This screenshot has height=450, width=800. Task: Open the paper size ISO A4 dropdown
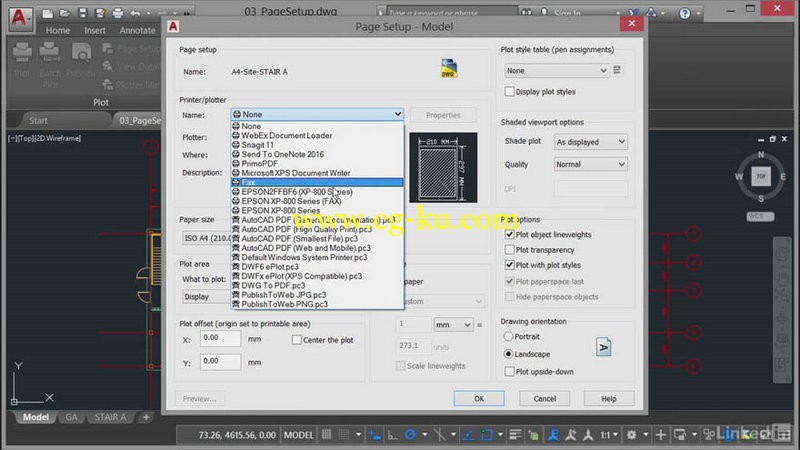click(207, 238)
